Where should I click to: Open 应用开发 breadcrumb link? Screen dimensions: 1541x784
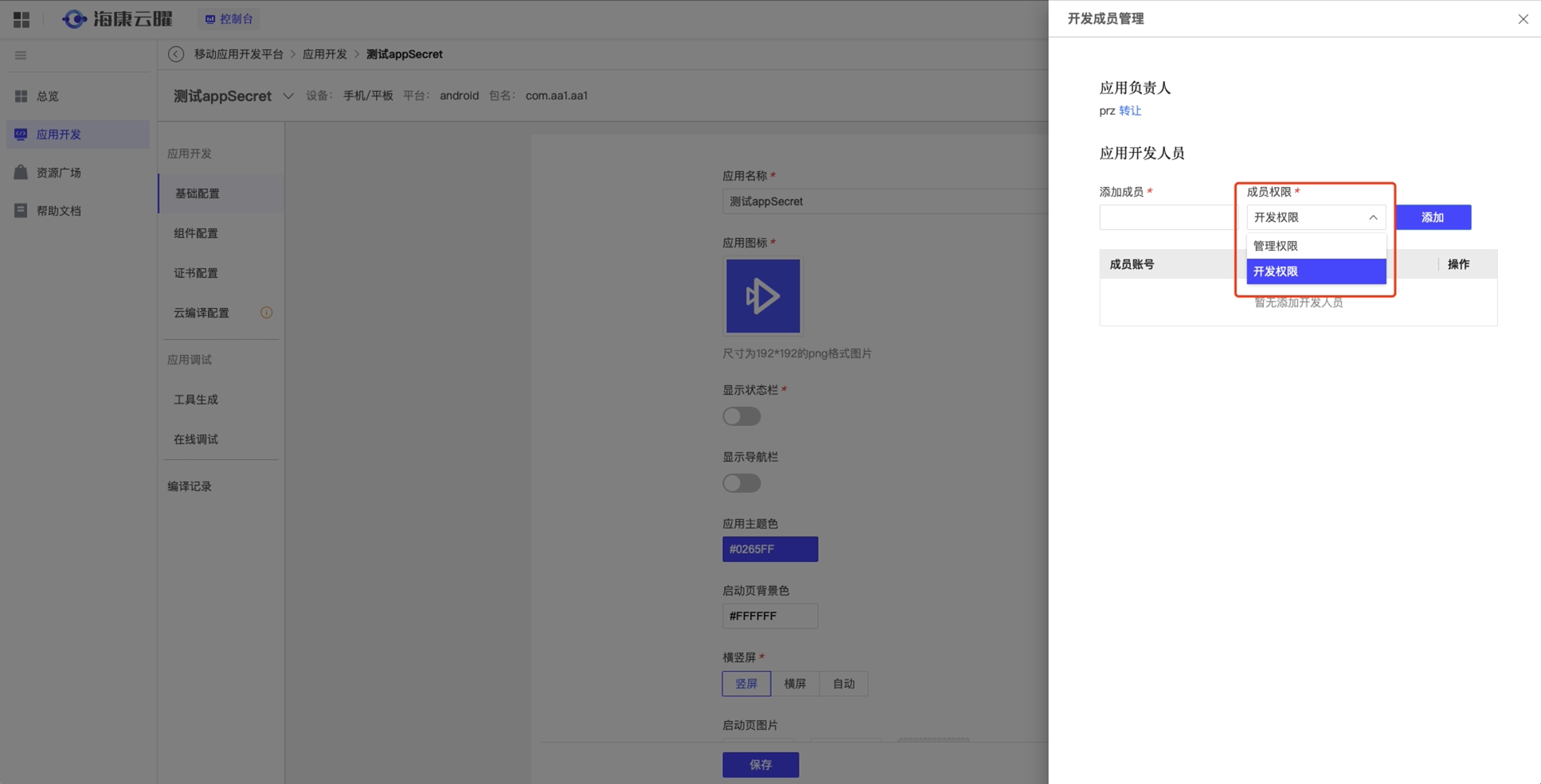pyautogui.click(x=325, y=54)
